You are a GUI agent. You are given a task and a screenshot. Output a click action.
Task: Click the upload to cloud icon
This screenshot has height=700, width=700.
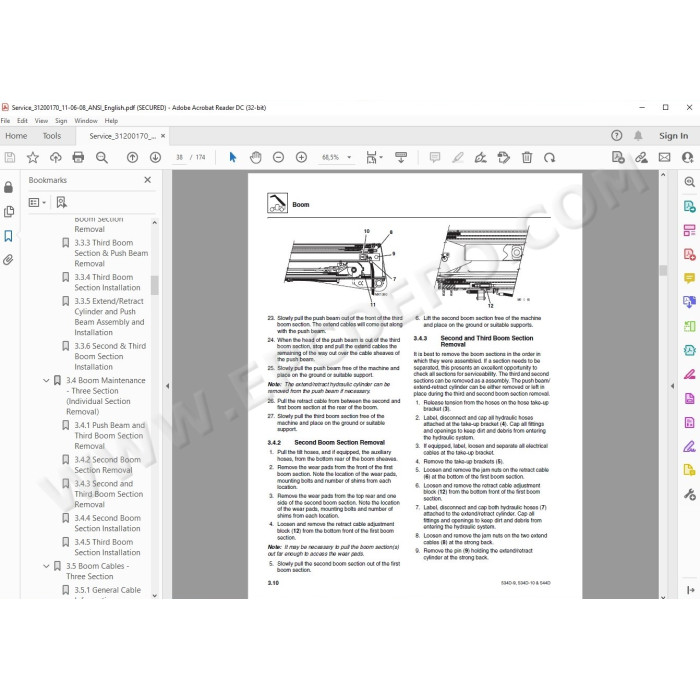point(55,158)
